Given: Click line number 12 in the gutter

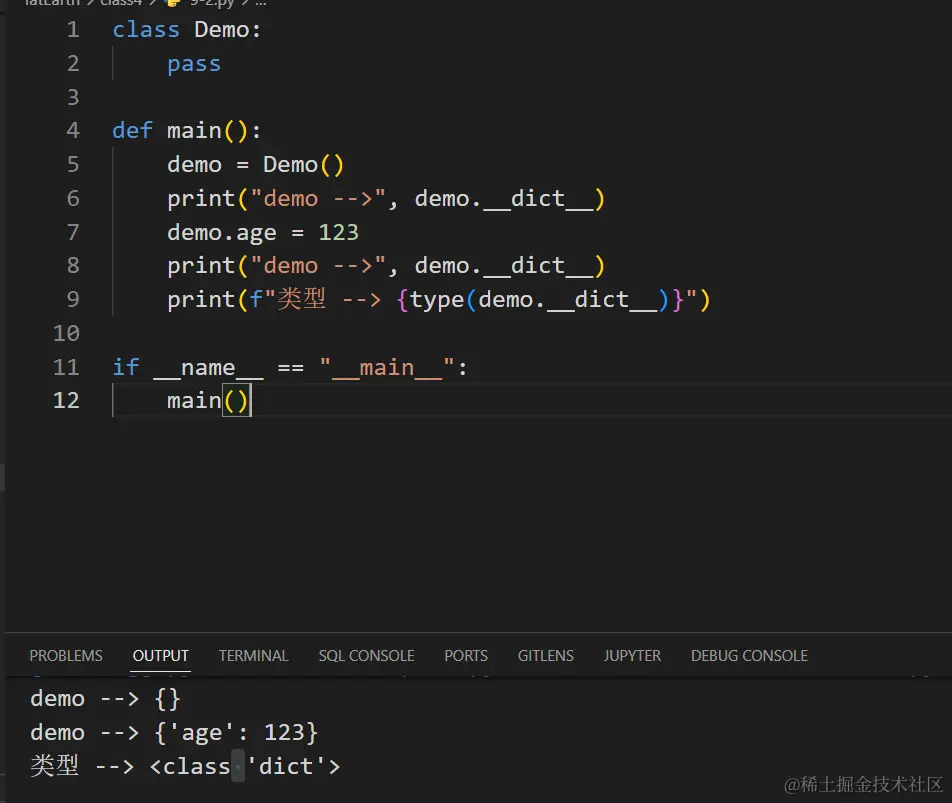Looking at the screenshot, I should pos(66,401).
